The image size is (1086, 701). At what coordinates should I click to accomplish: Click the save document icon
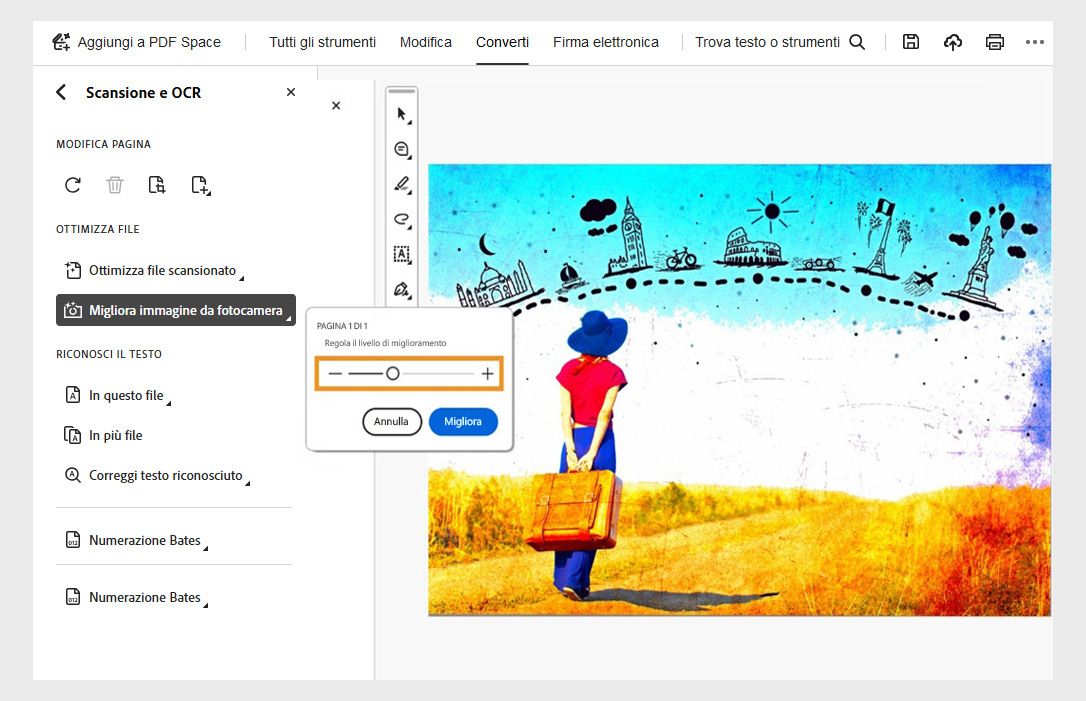910,42
